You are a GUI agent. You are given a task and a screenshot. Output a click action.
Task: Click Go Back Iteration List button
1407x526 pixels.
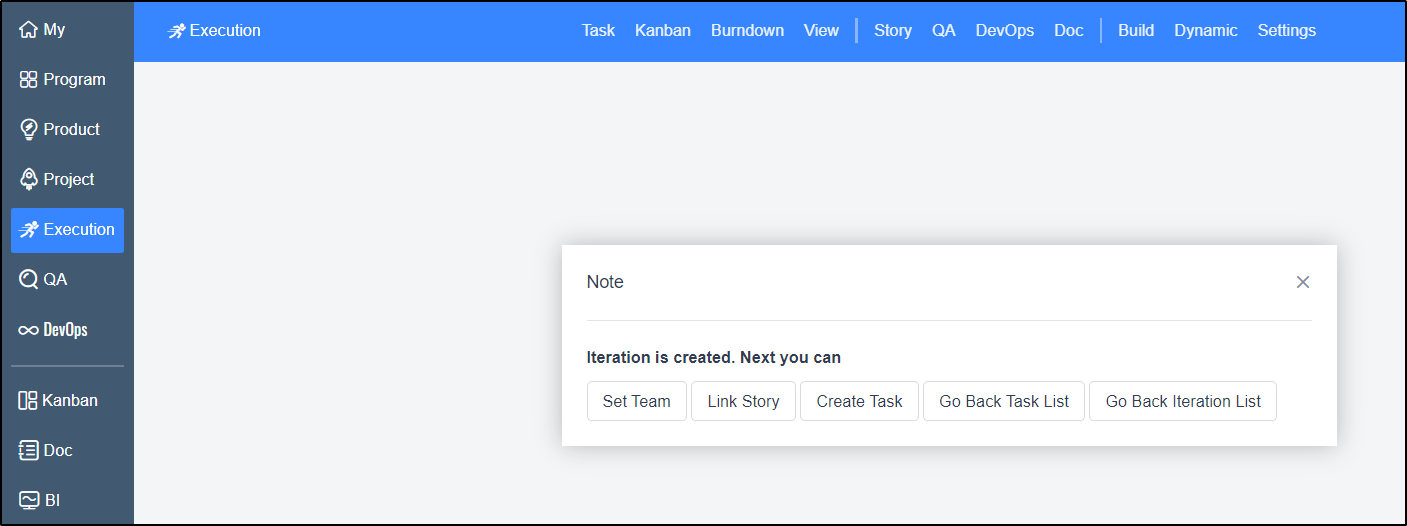[1183, 401]
